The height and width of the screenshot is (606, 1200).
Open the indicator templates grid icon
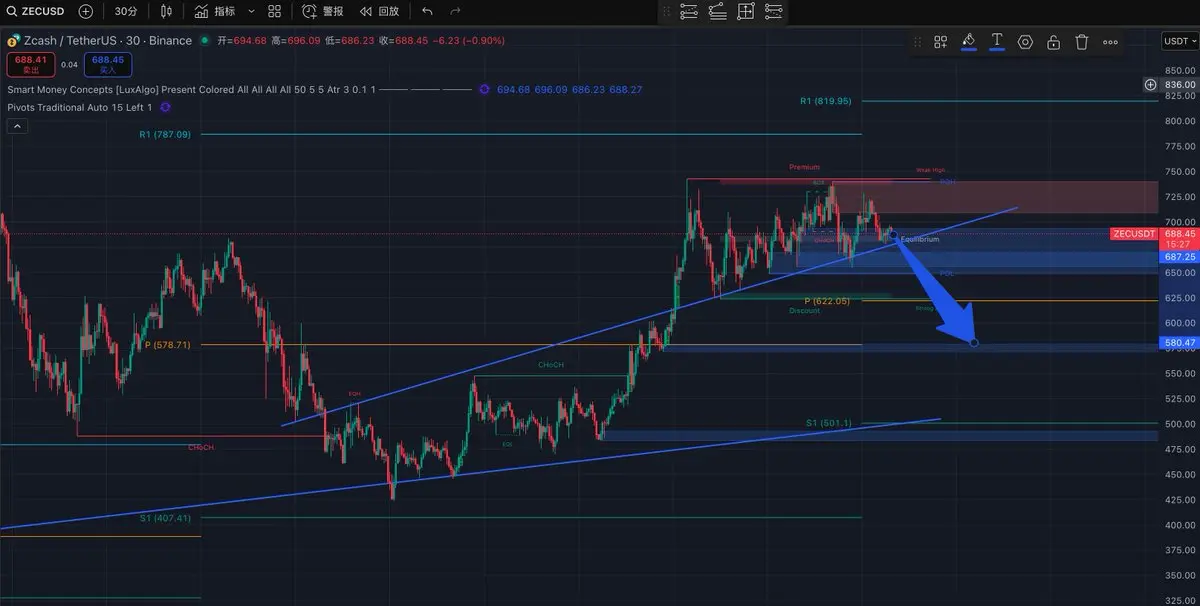tap(274, 11)
